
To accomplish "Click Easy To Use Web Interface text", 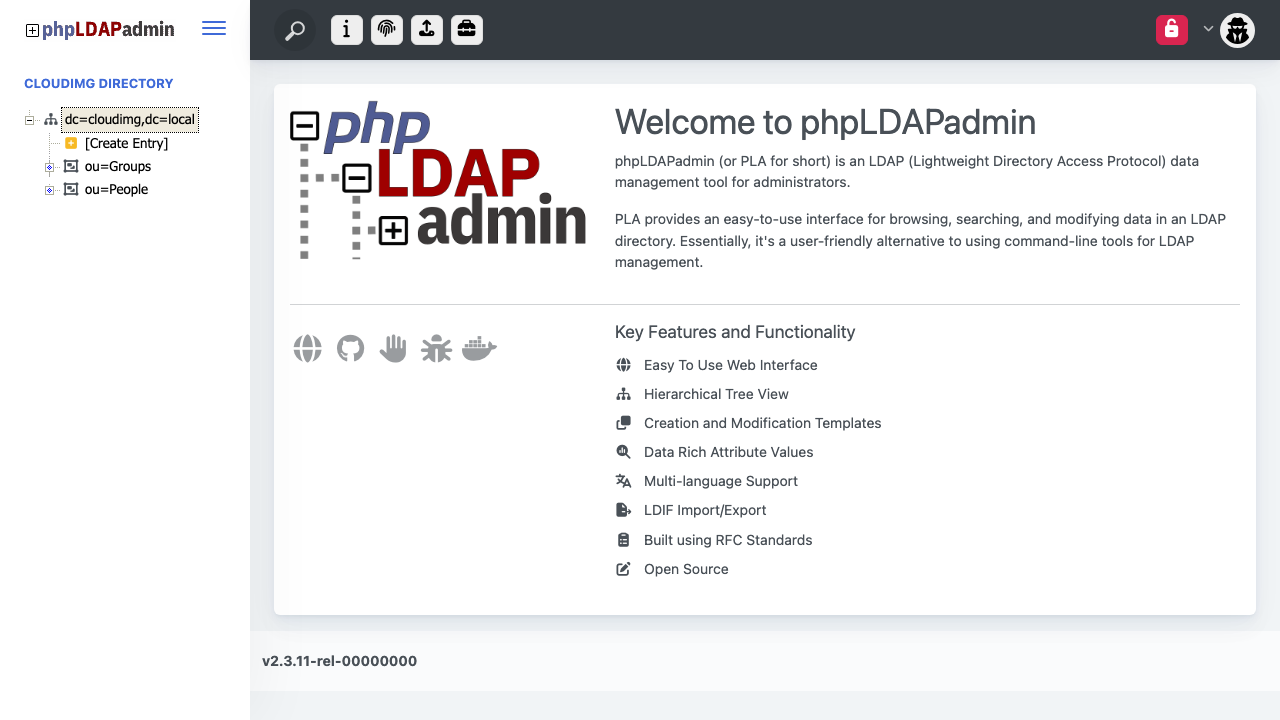I will pos(731,365).
